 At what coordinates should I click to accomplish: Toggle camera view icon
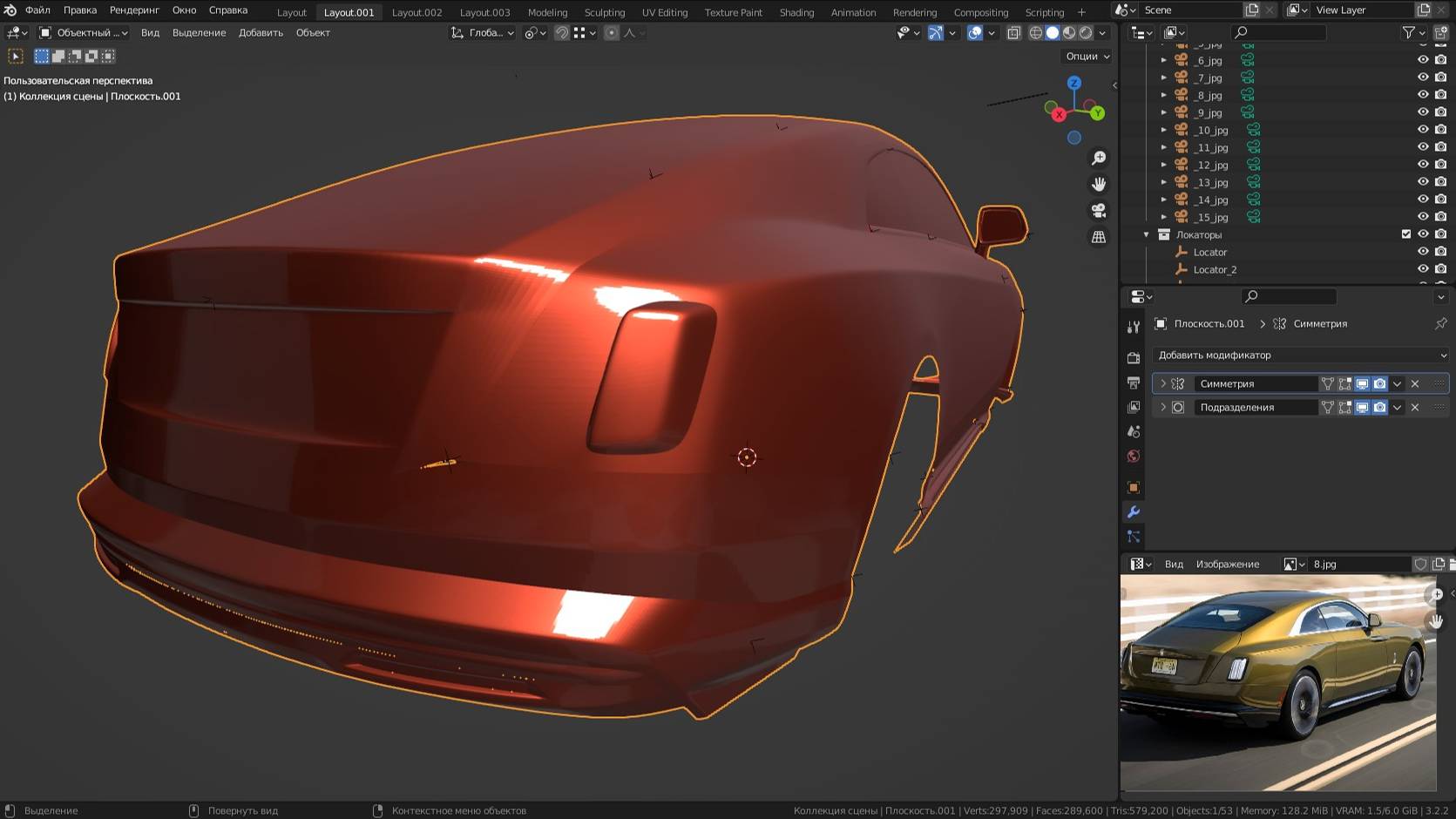(1099, 211)
